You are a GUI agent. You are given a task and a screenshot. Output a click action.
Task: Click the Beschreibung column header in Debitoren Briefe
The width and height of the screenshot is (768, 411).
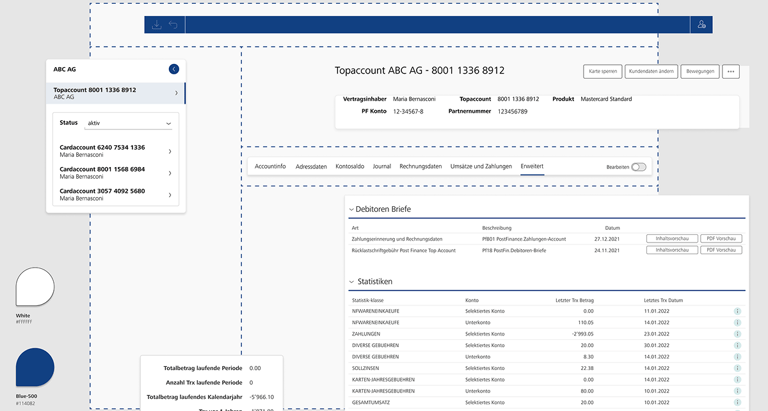[x=497, y=228]
